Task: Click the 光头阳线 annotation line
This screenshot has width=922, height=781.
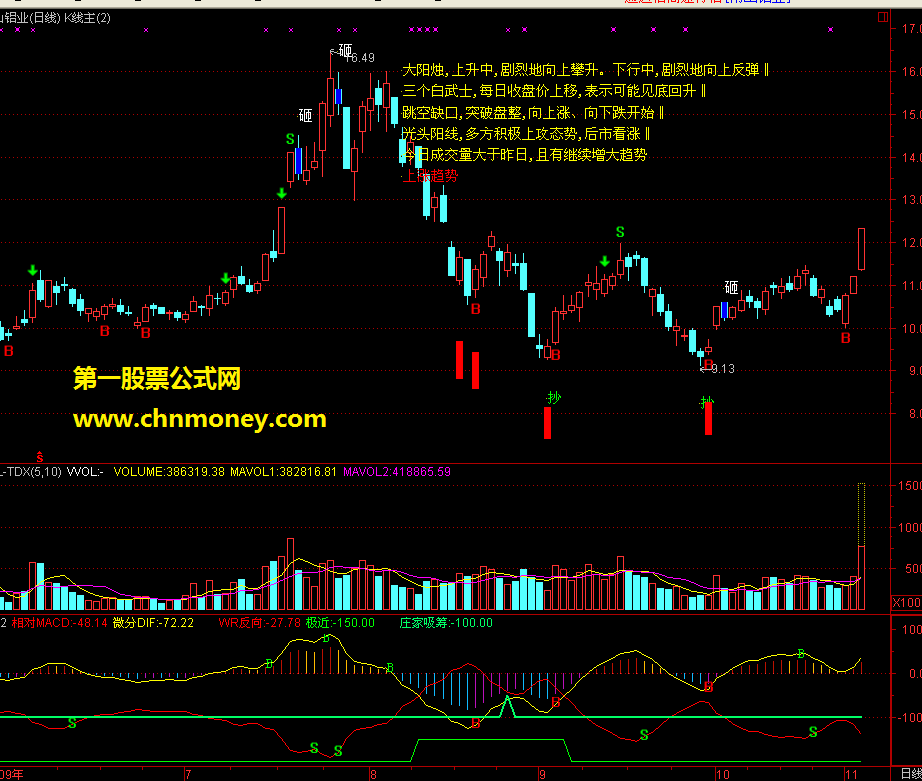Action: [526, 134]
